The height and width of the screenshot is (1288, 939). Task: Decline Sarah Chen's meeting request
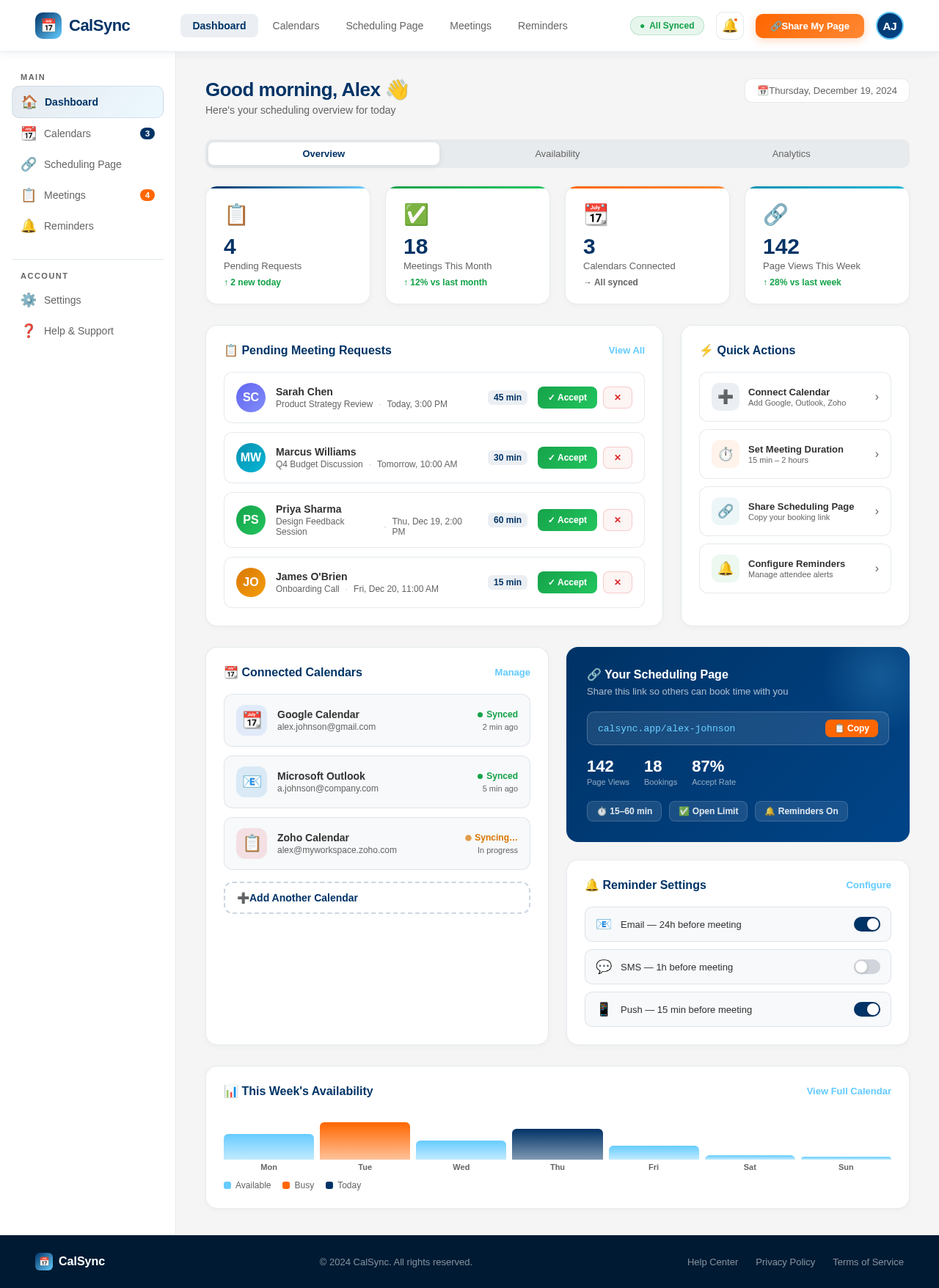(x=618, y=398)
